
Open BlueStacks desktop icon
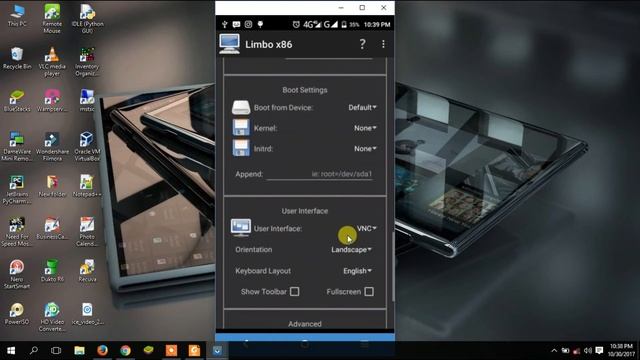17,100
